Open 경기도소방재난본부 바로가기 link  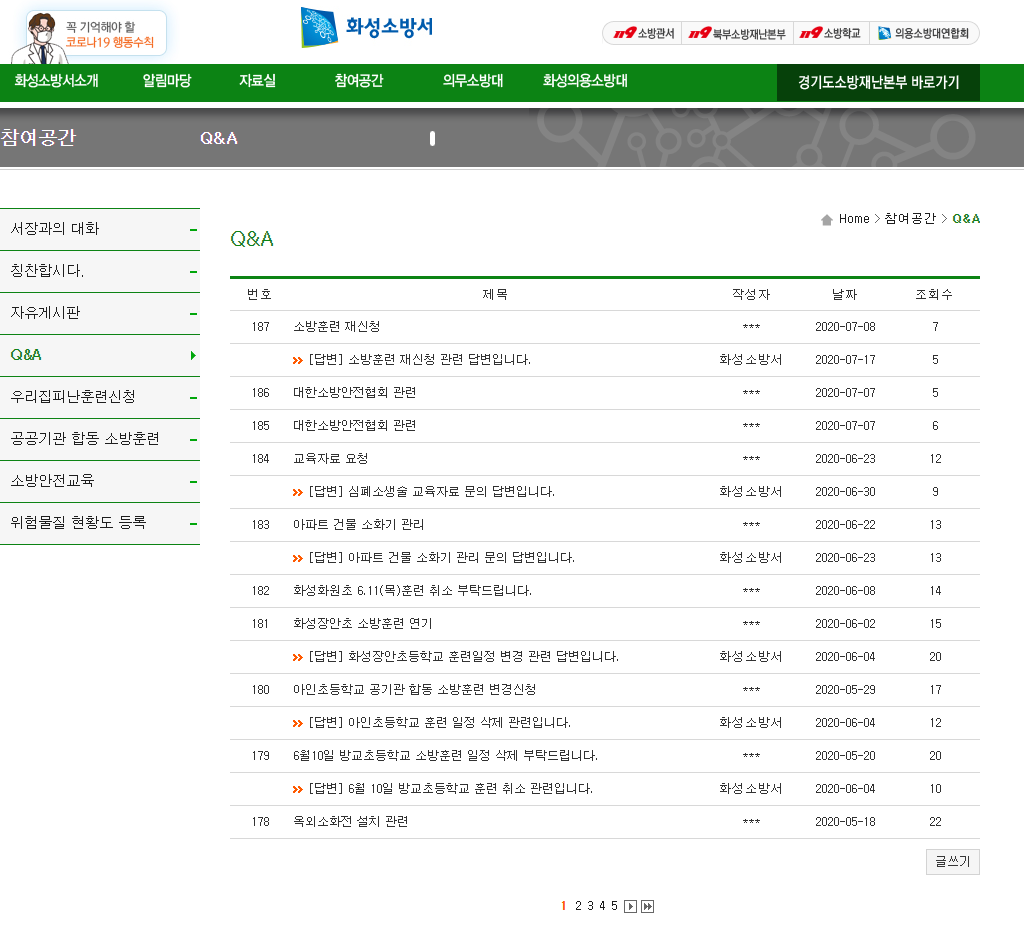(878, 82)
